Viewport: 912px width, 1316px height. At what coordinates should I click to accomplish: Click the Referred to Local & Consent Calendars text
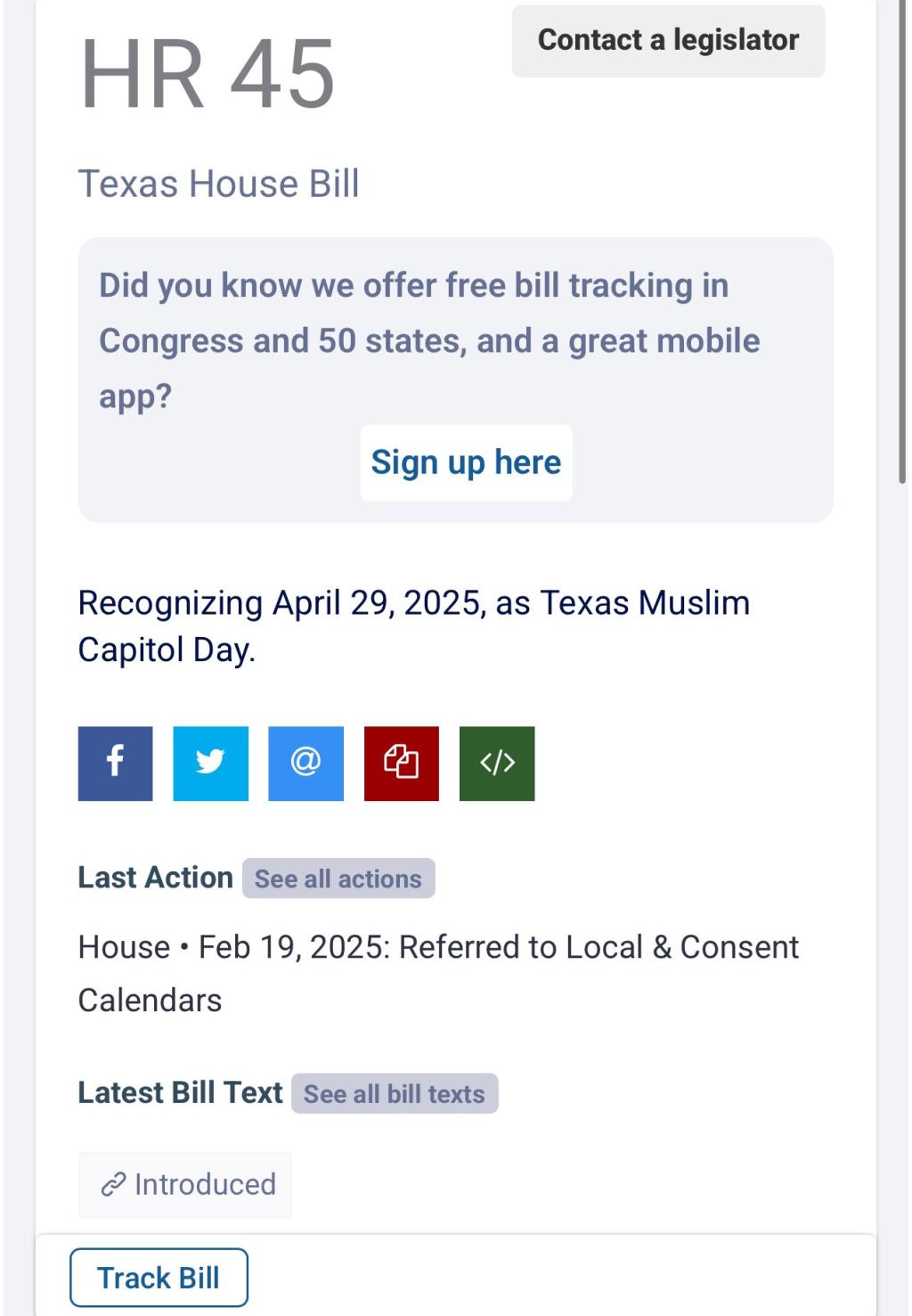click(x=438, y=972)
